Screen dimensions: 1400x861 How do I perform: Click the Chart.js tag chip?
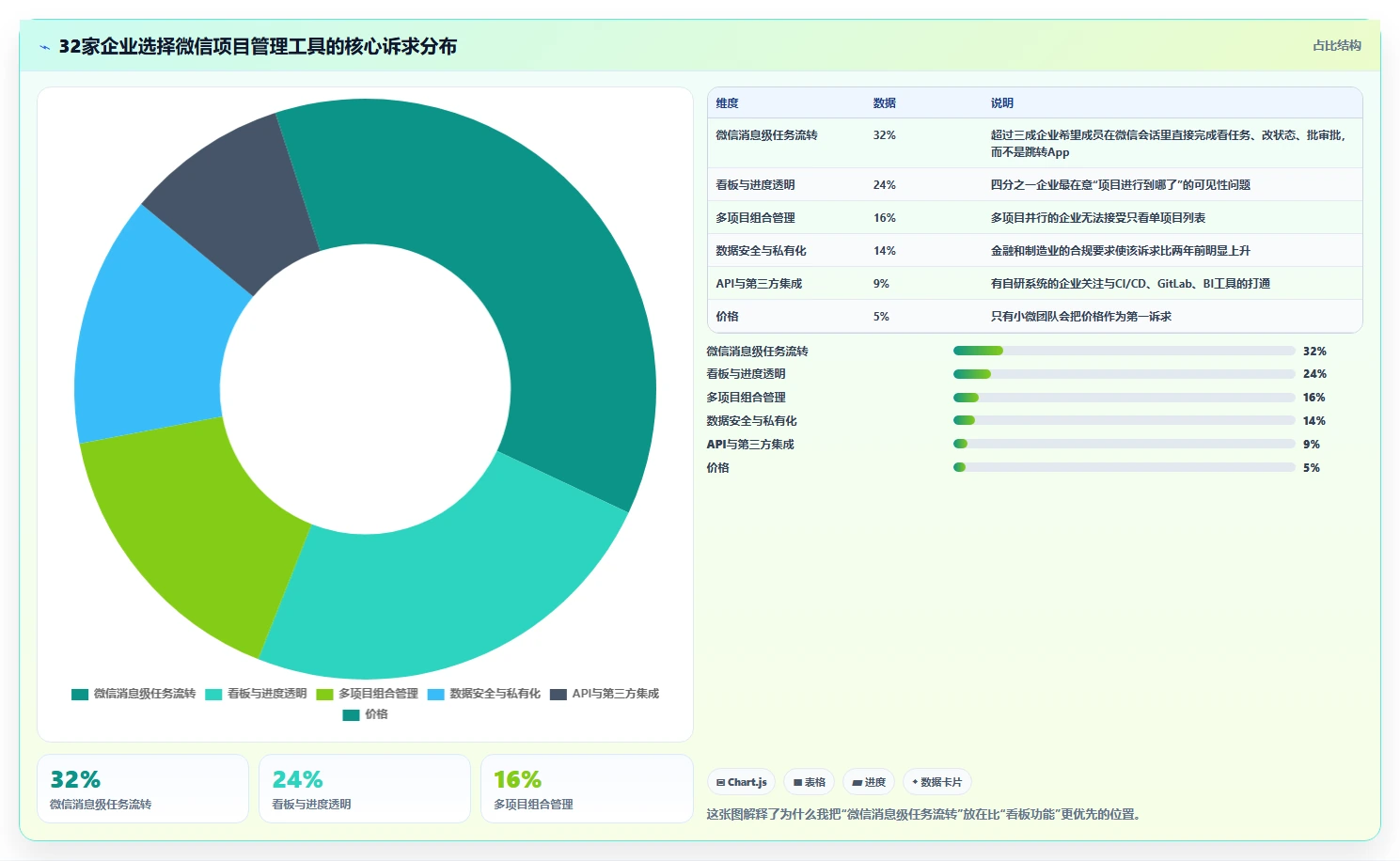click(x=741, y=782)
